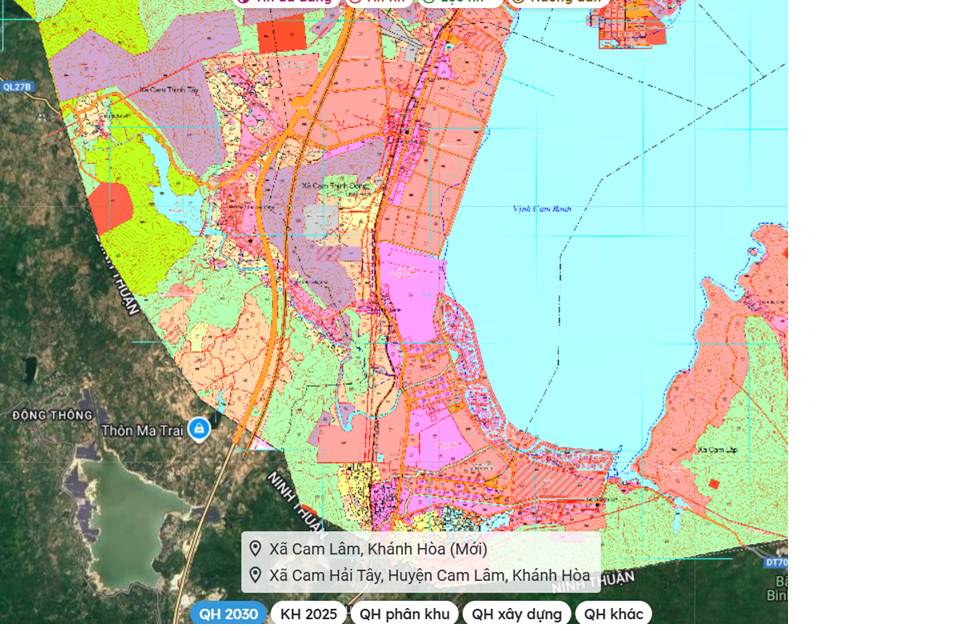Open the QH phân khu tab
This screenshot has width=953, height=631.
coord(404,613)
